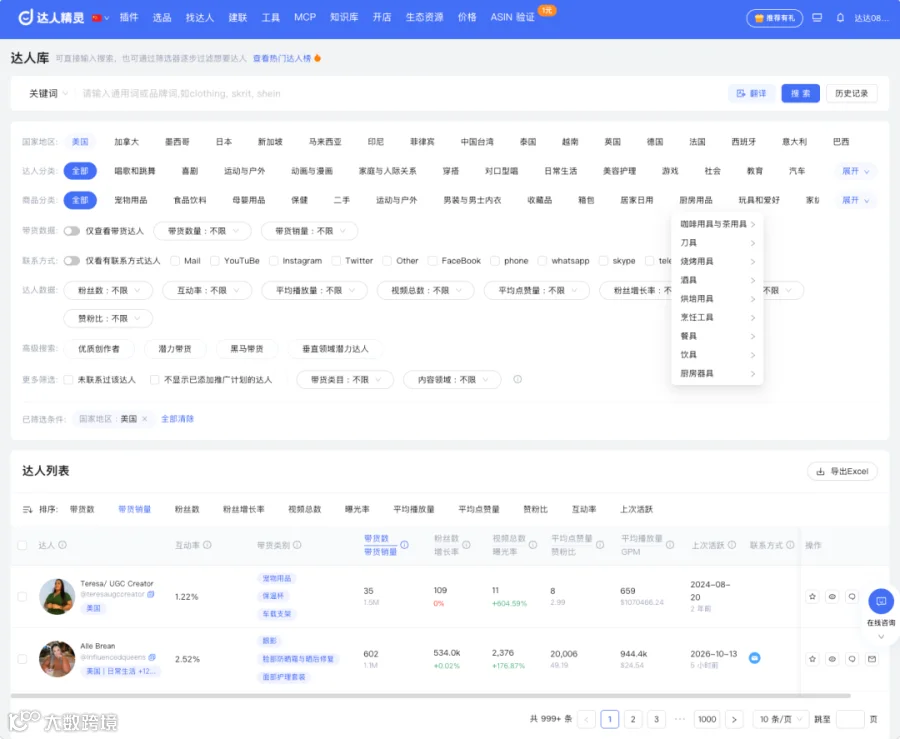Click the keyword search input field

(402, 94)
